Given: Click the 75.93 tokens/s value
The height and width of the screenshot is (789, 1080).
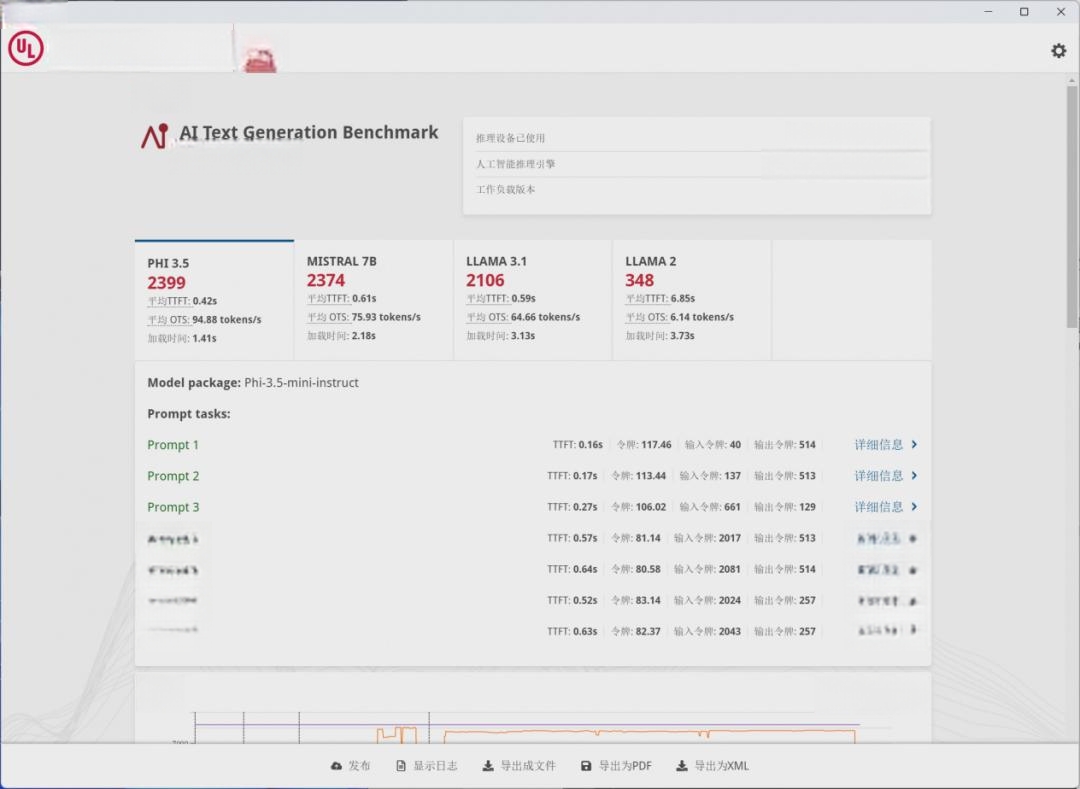Looking at the screenshot, I should coord(386,317).
